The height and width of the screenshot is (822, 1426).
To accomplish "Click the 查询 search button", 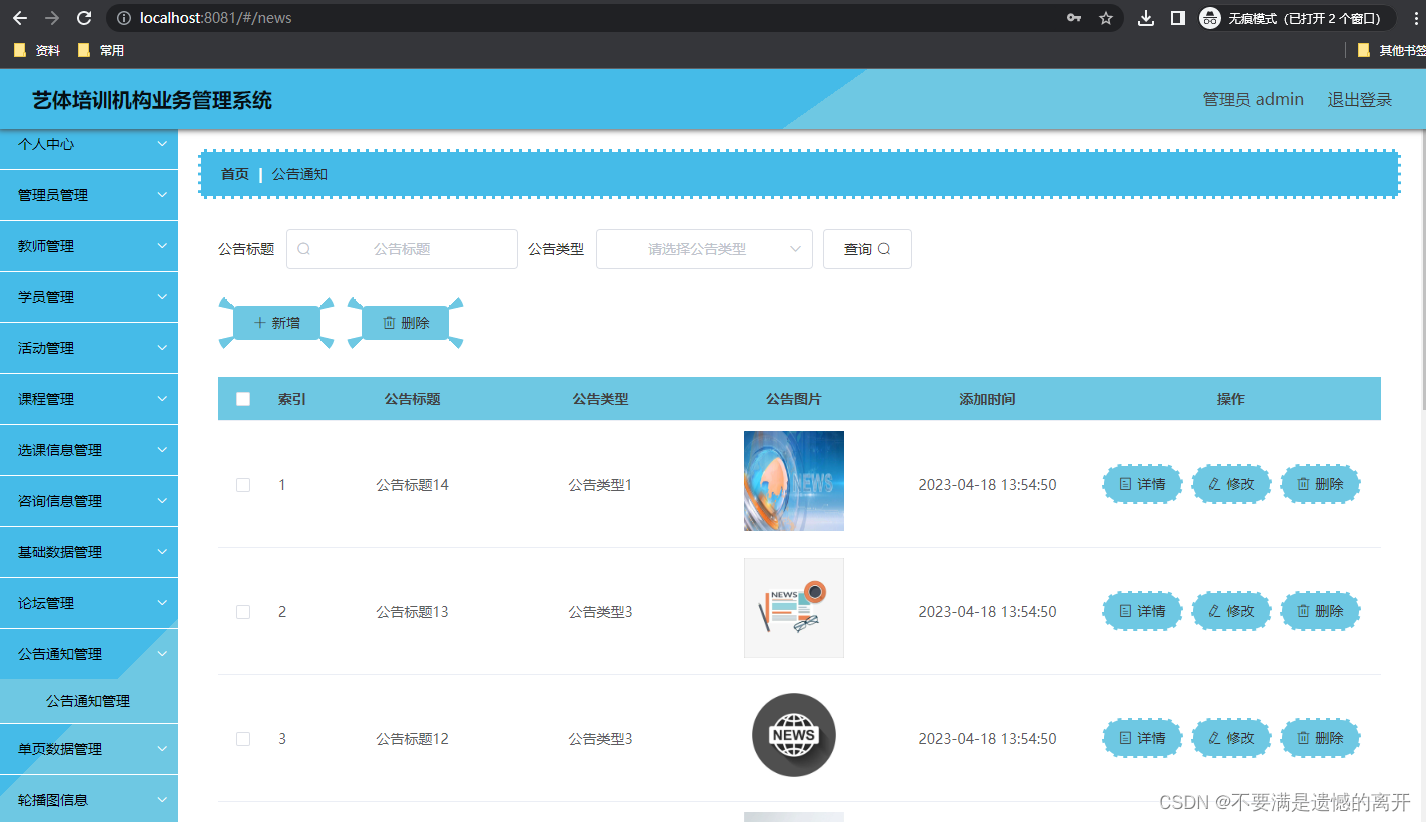I will (x=866, y=248).
